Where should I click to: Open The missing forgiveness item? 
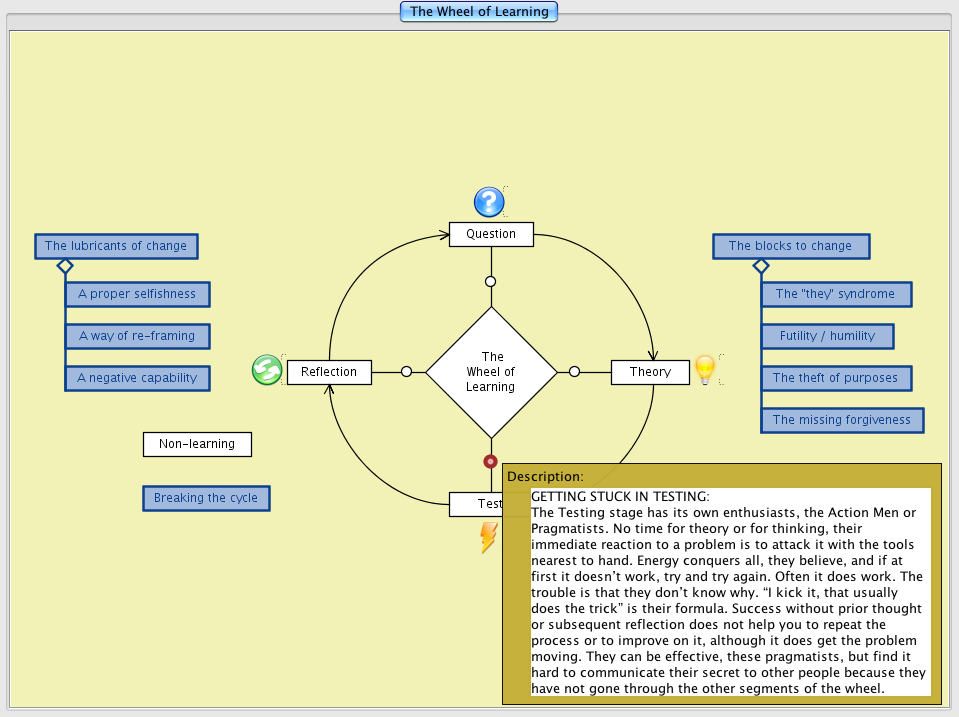pyautogui.click(x=841, y=420)
